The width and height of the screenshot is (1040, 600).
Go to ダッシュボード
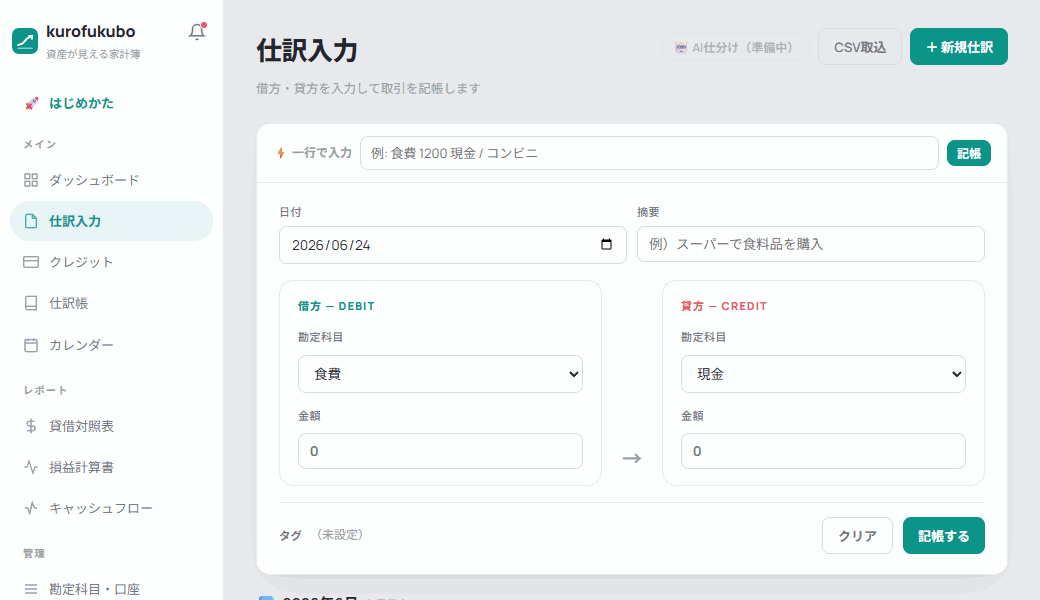tap(111, 180)
